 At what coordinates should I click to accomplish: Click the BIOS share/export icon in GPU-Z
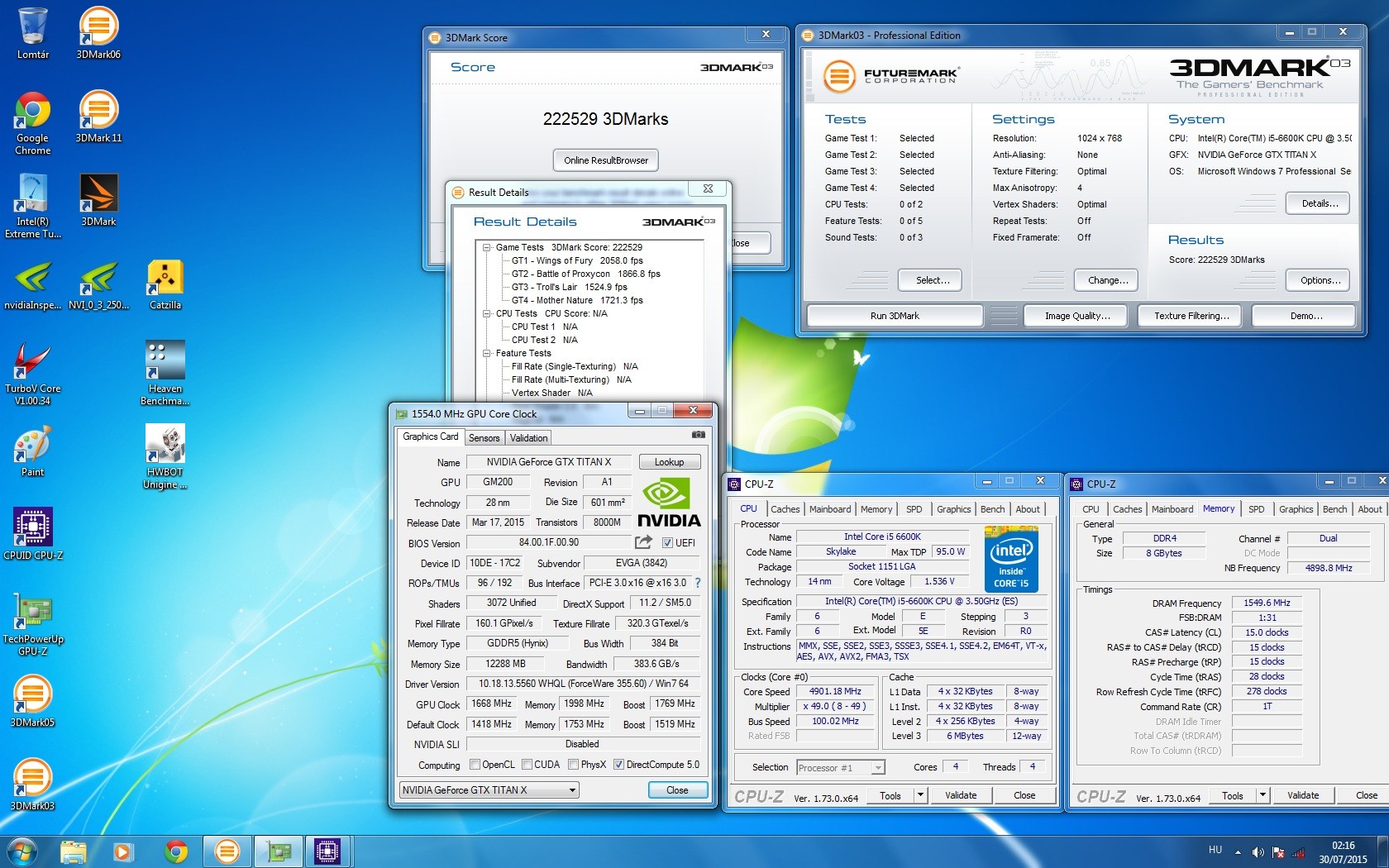pos(643,542)
